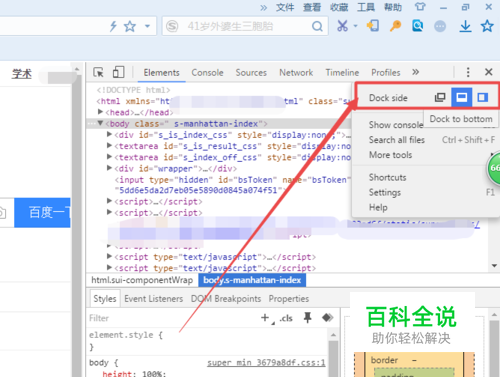Open the downloads arrow icon
This screenshot has width=500, height=377.
click(x=465, y=26)
